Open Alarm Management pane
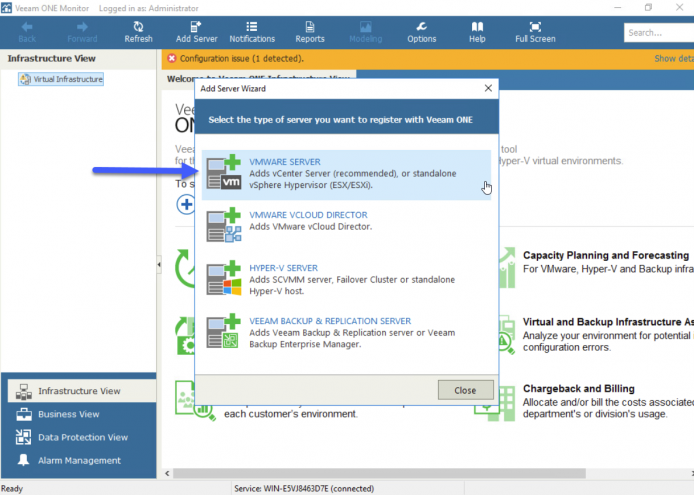 click(81, 460)
